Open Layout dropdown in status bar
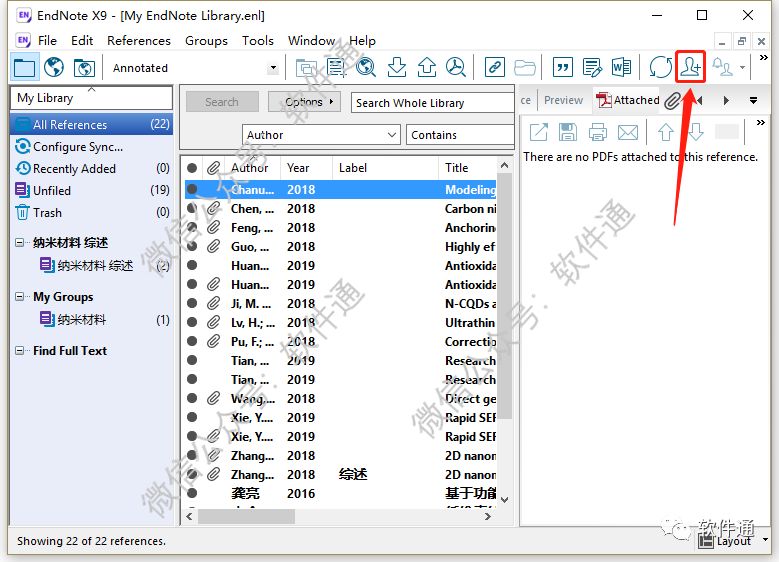The image size is (779, 562). (x=766, y=540)
